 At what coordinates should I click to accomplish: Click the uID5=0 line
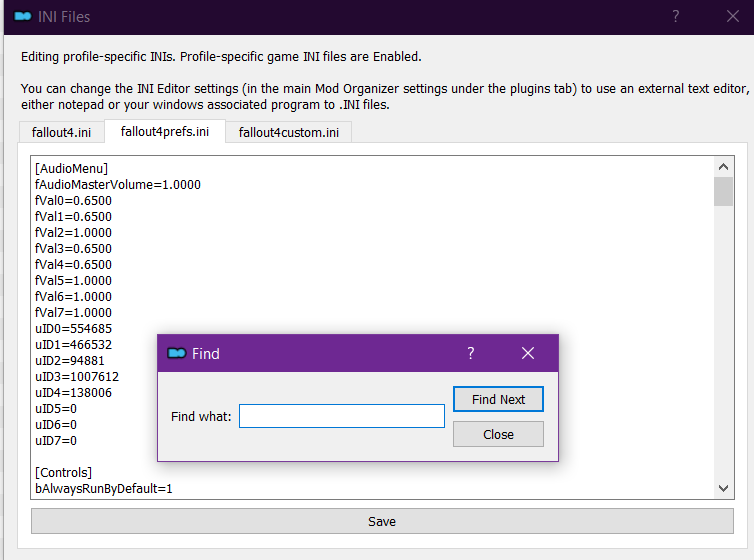(x=56, y=409)
